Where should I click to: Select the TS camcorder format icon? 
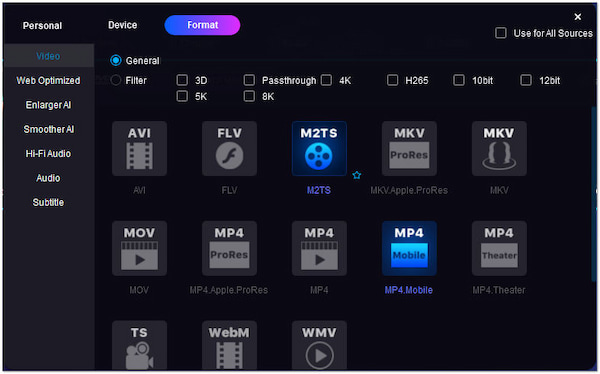pyautogui.click(x=139, y=346)
